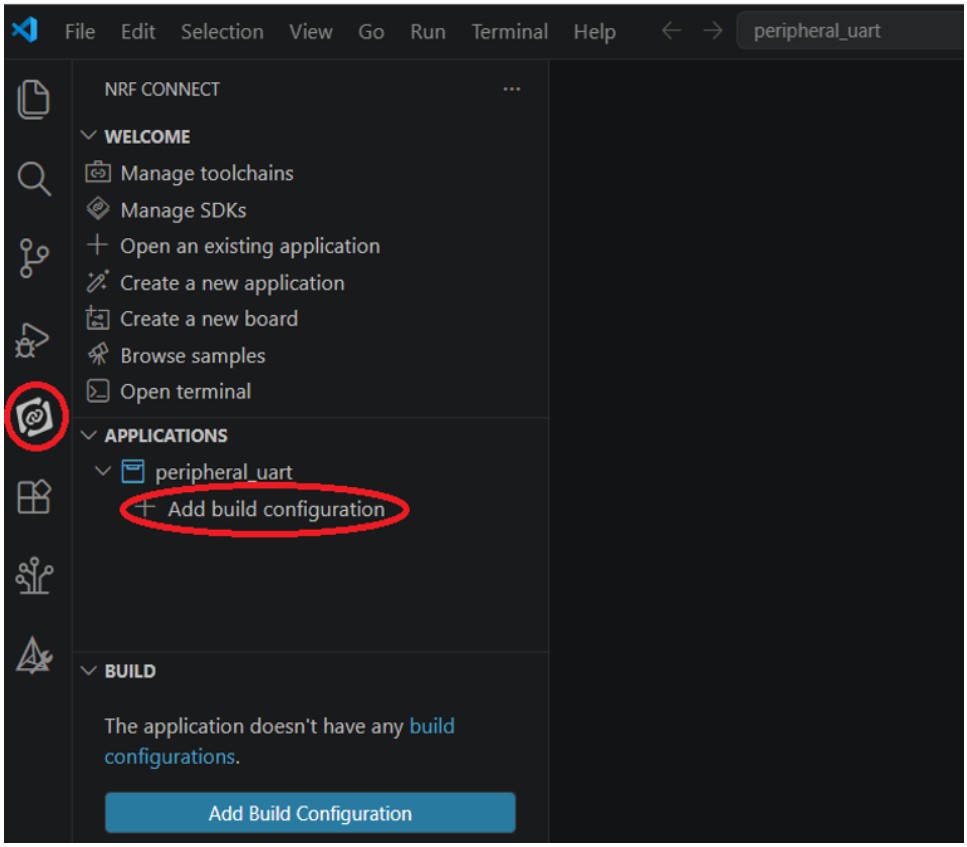The width and height of the screenshot is (967, 847).
Task: Open the Run and Debug view
Action: tap(31, 339)
